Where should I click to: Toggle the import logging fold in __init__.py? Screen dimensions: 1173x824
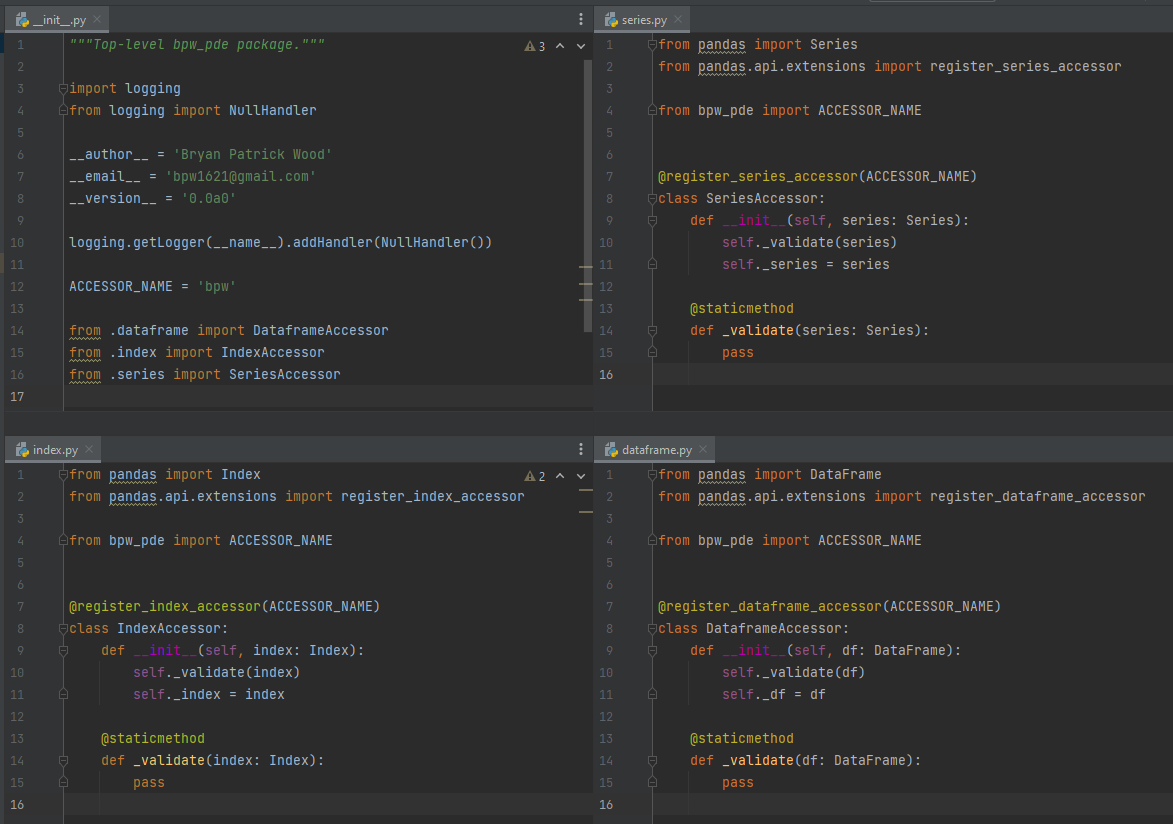(x=64, y=88)
